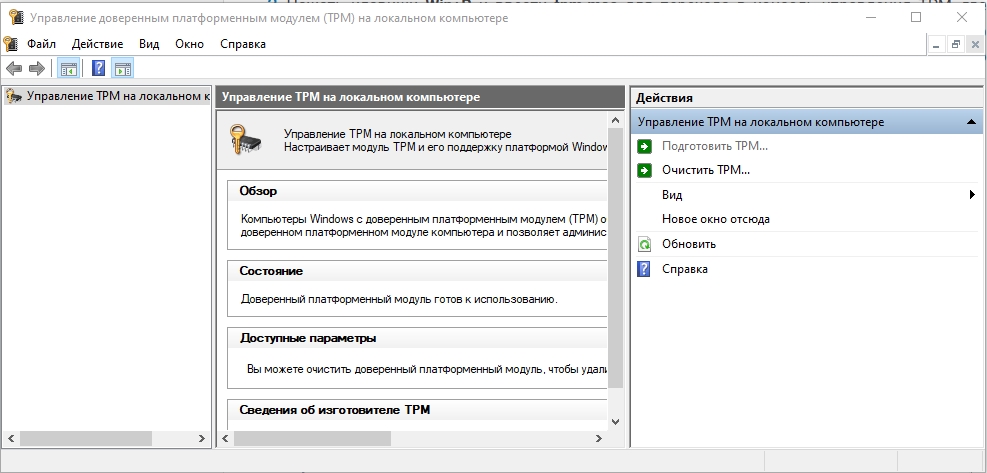Click the green arrow icon next to Очистить TPM
987x473 pixels.
tap(644, 171)
